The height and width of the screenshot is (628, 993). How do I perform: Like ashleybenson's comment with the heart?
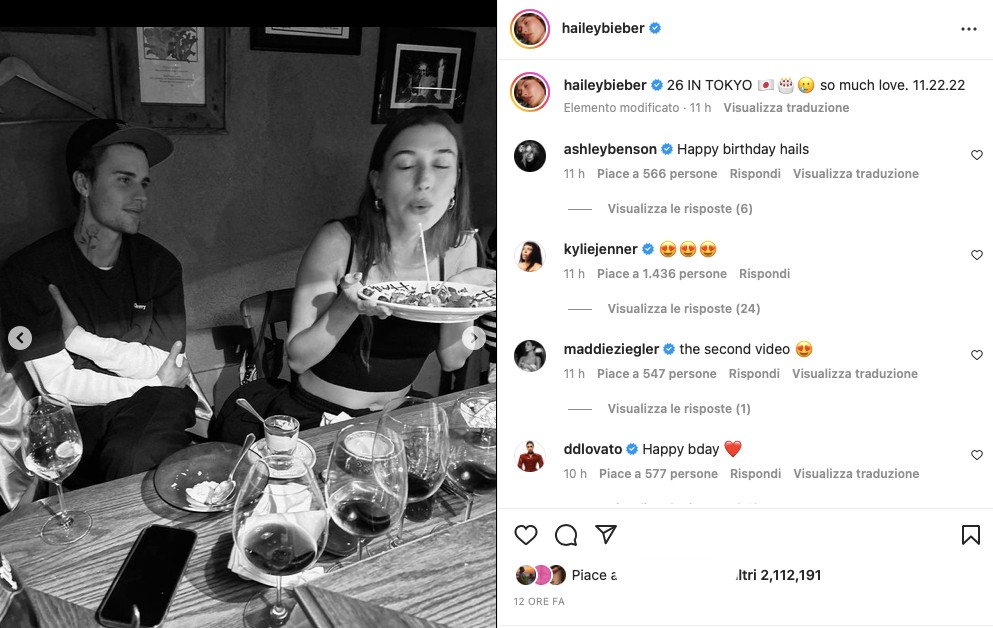pos(977,155)
